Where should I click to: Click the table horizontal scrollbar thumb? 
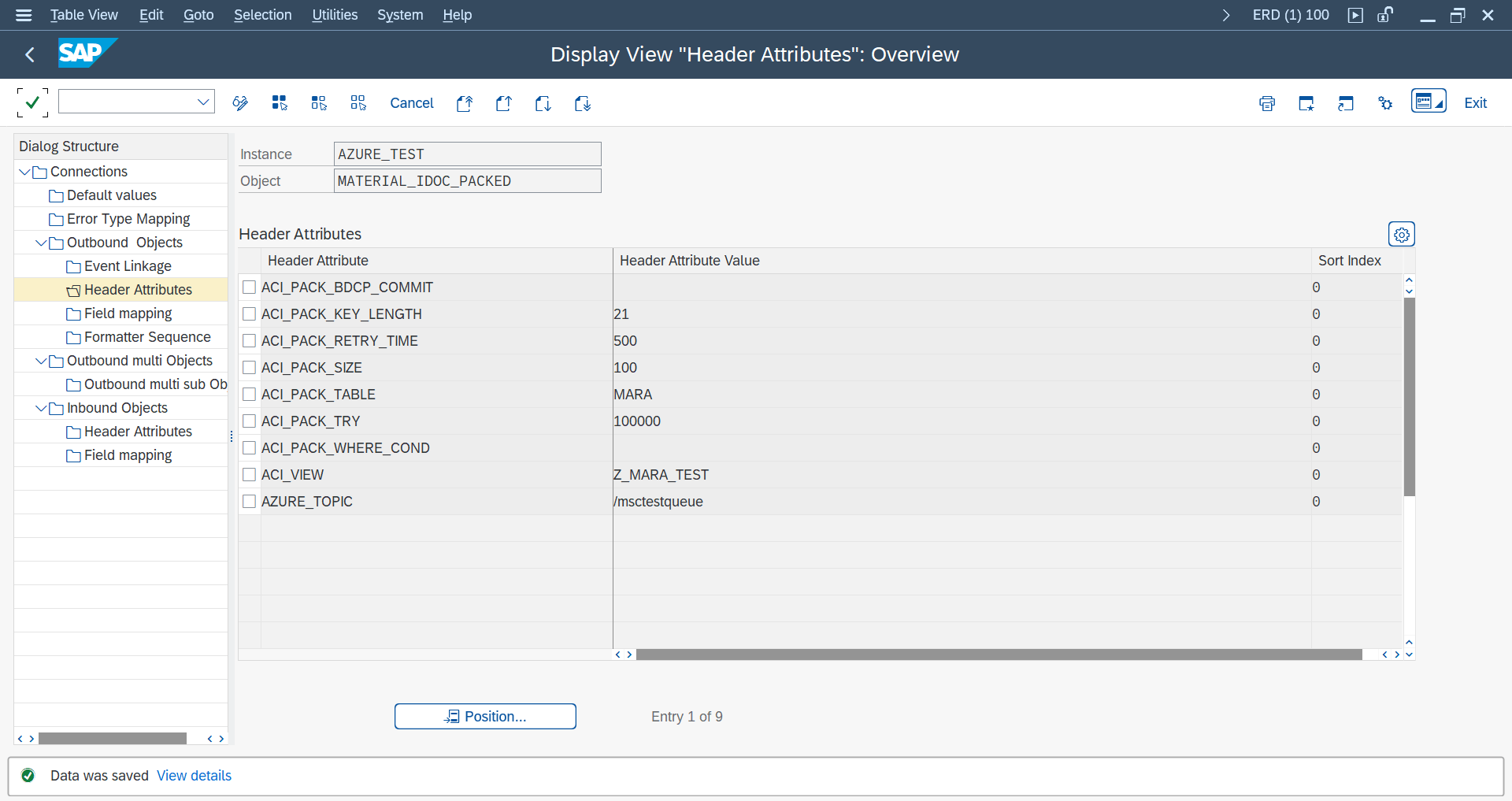pos(999,655)
